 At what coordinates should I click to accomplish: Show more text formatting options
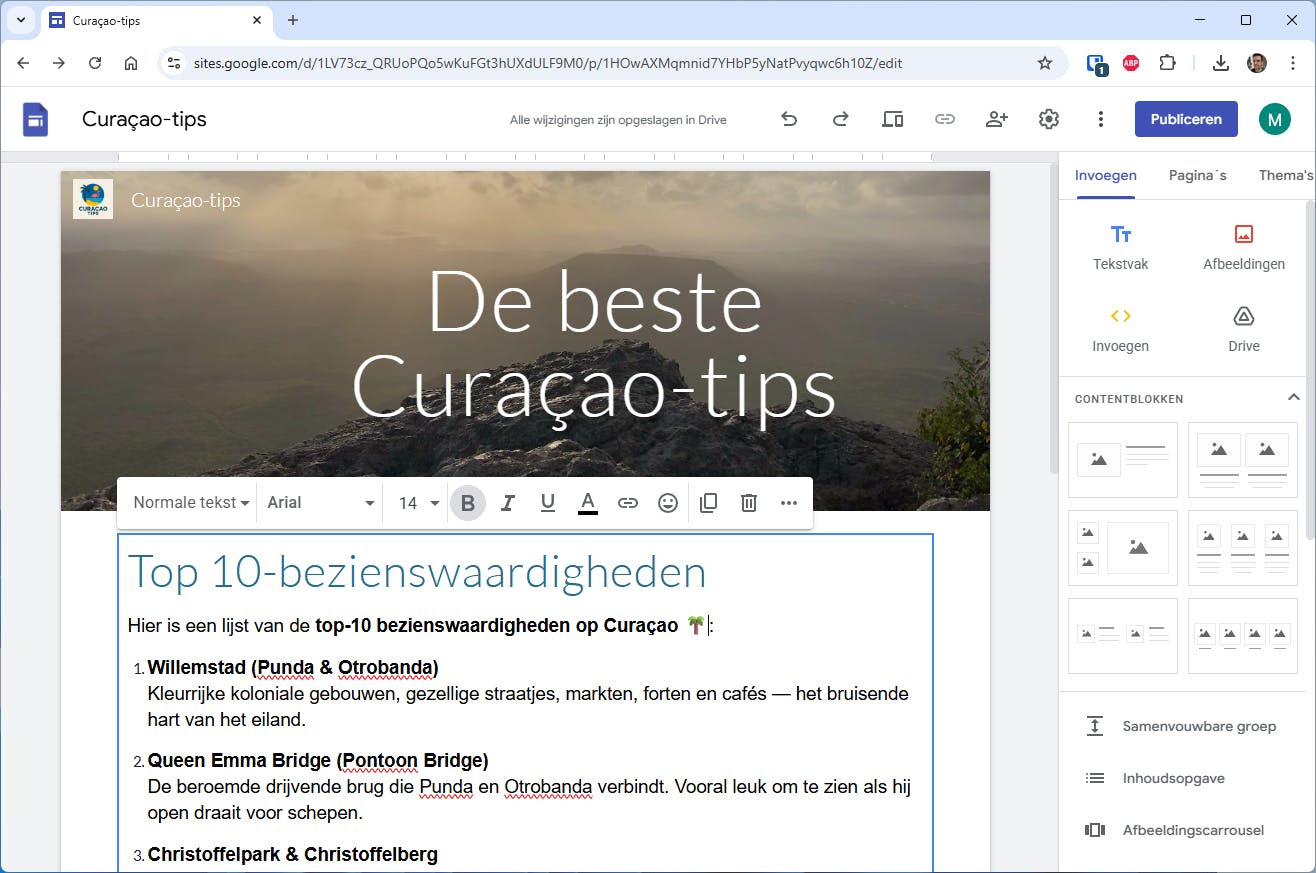point(789,503)
